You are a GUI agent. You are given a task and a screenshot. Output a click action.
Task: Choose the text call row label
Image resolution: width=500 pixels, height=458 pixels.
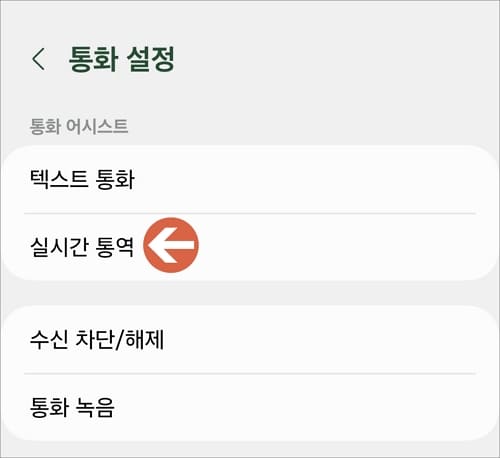pyautogui.click(x=82, y=179)
